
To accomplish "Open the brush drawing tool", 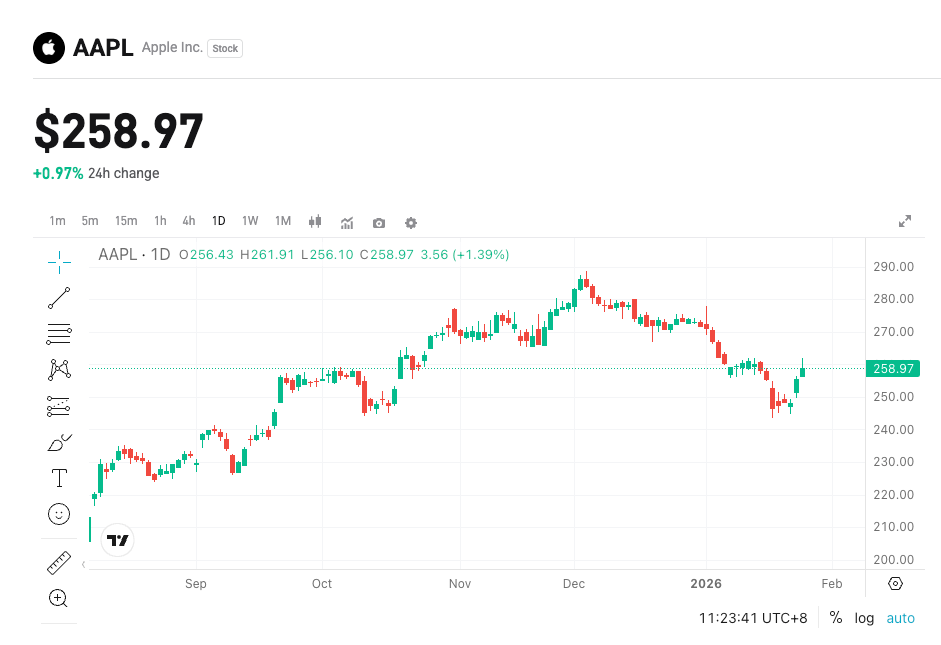I will 58,441.
